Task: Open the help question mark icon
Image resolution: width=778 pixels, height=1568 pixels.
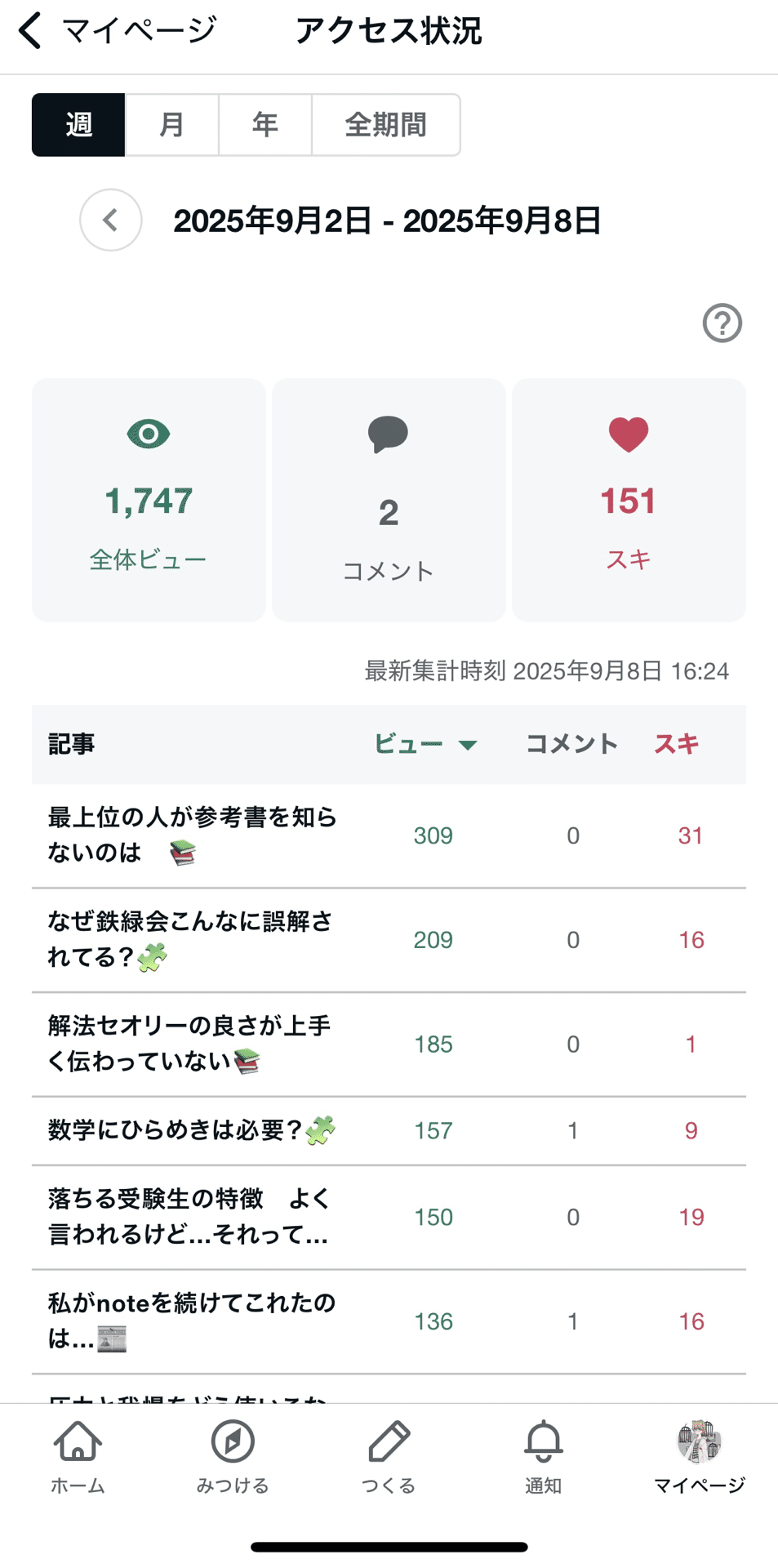Action: pyautogui.click(x=722, y=323)
